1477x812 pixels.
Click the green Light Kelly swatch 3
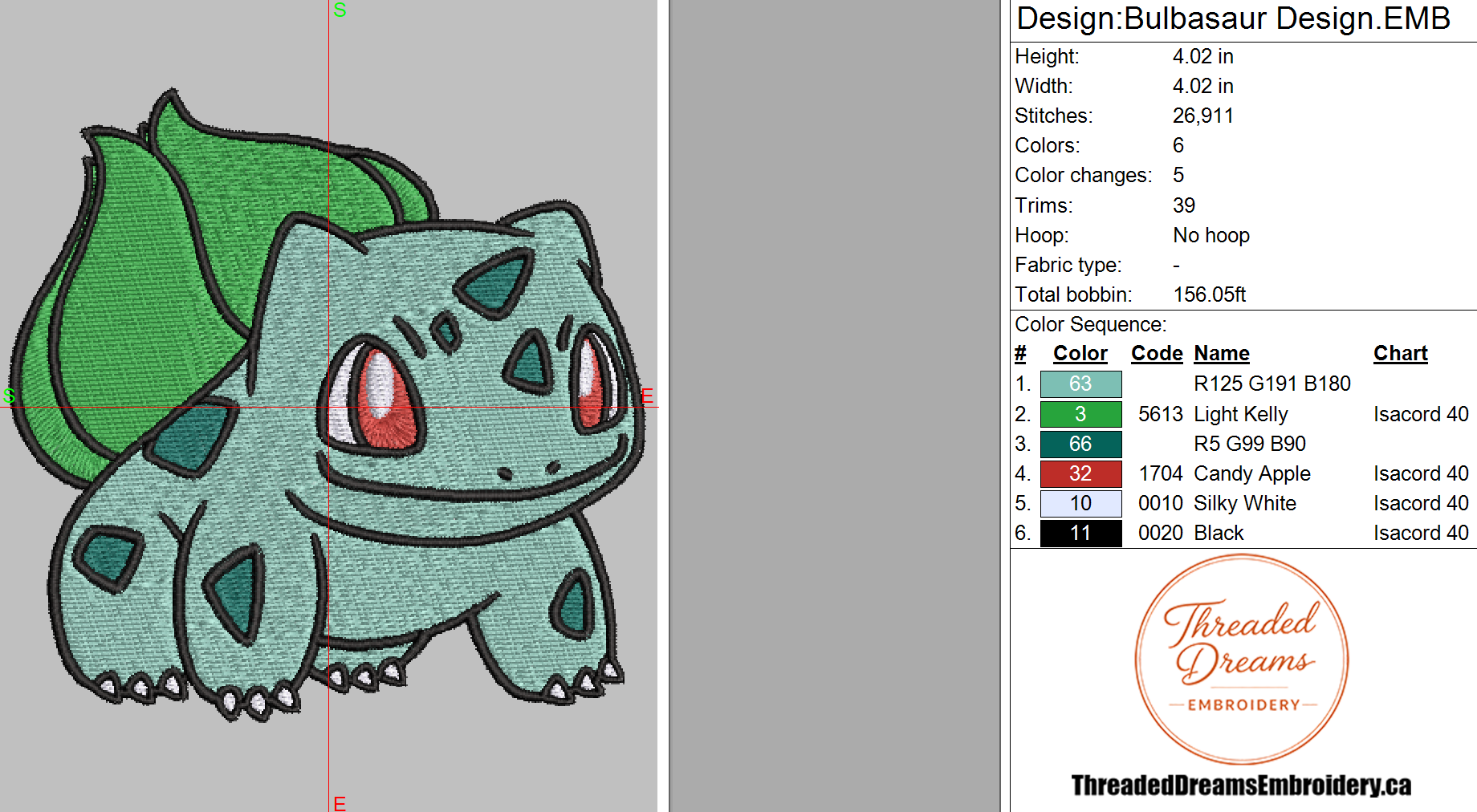tap(1080, 414)
